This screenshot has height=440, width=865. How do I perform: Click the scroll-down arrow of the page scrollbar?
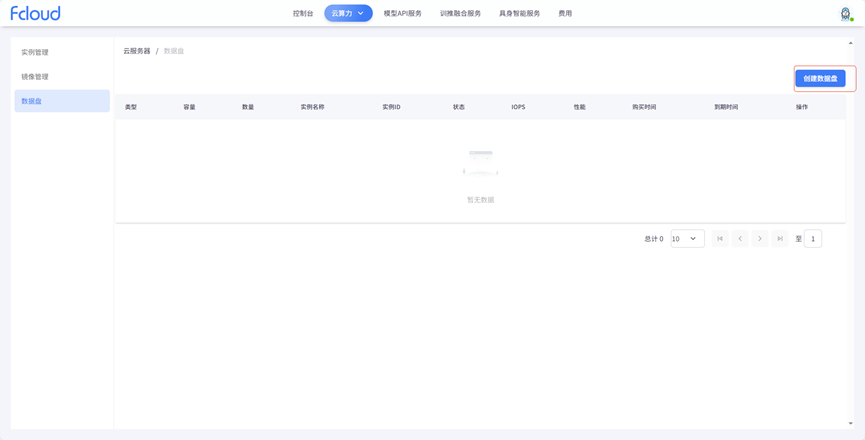pos(851,424)
